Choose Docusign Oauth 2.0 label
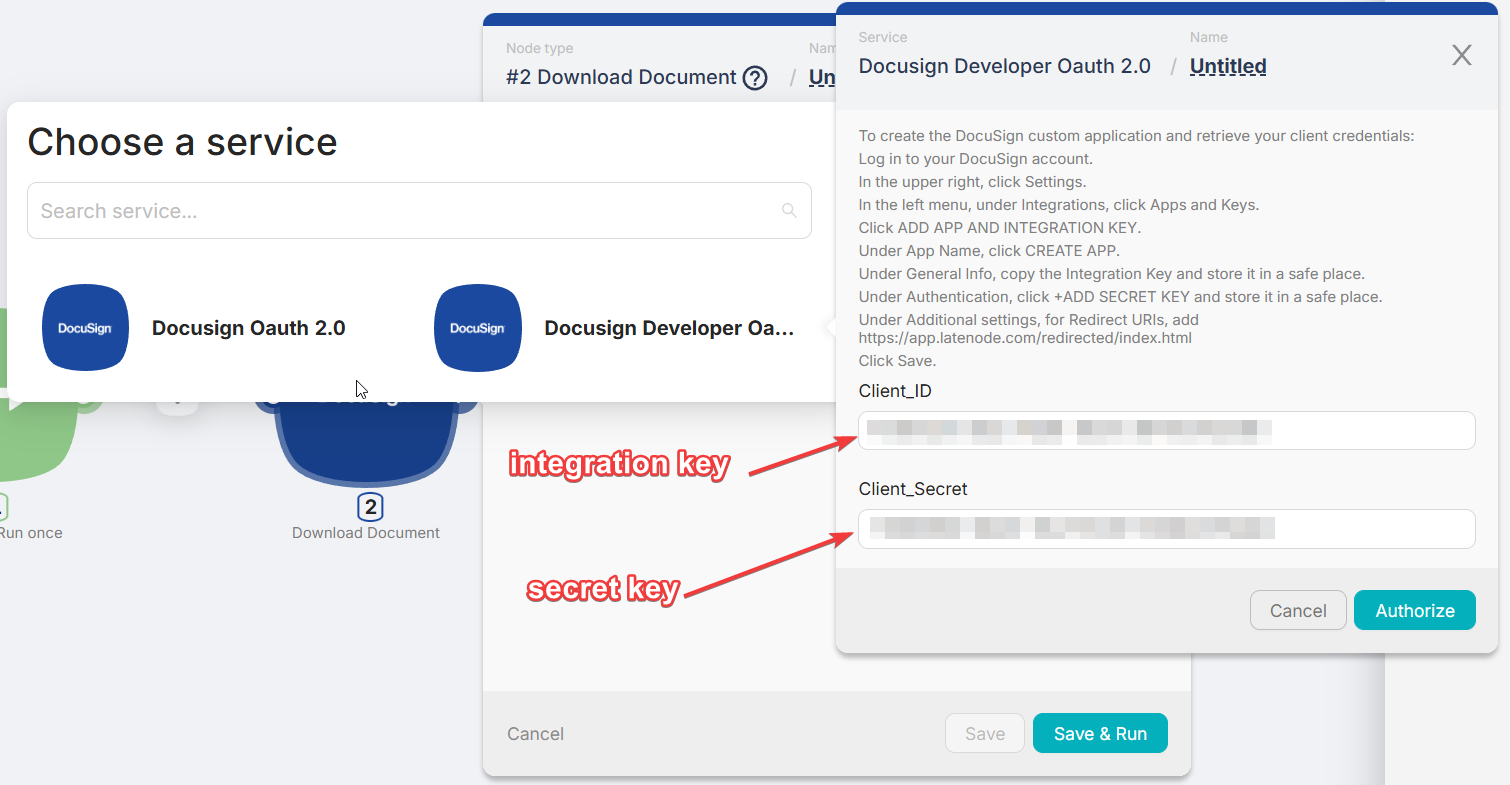This screenshot has width=1510, height=785. pos(249,328)
